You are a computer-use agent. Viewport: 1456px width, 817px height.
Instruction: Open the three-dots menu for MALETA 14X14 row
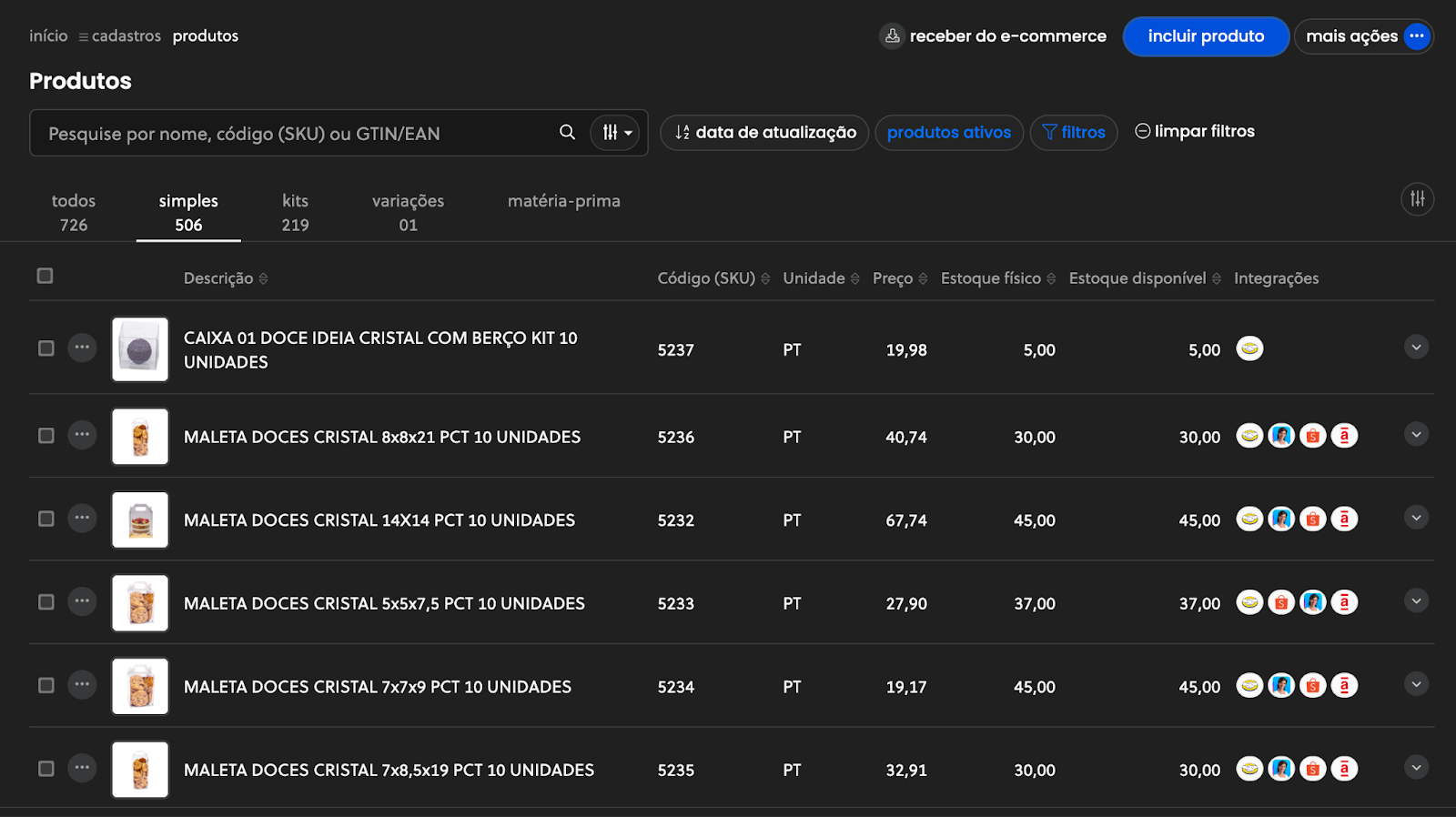(x=82, y=518)
